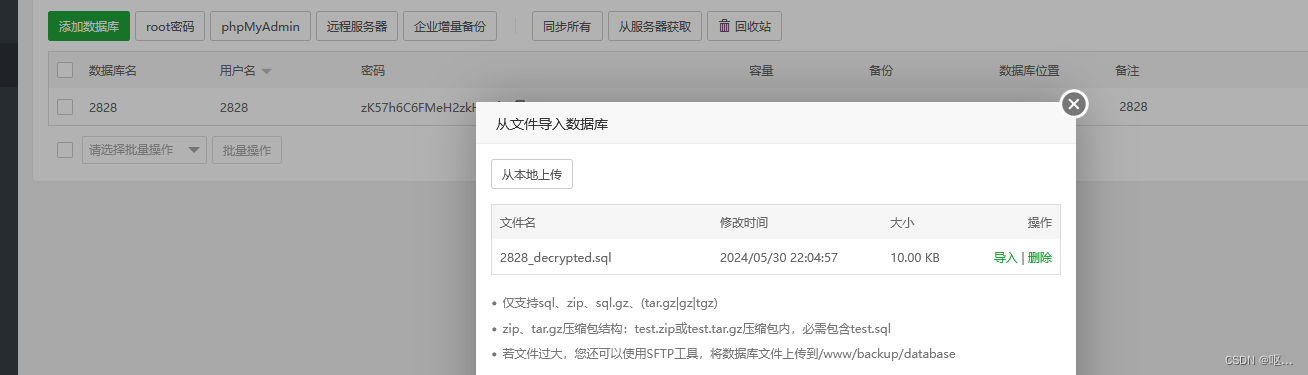Click 删除 link for 2828_decrypted.sql

point(1040,257)
